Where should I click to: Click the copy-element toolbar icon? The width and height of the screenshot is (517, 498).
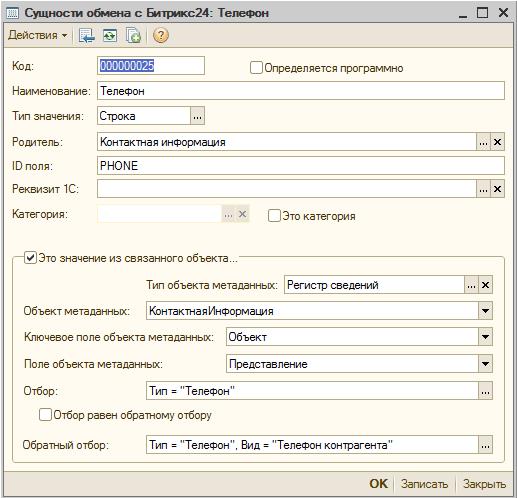133,35
